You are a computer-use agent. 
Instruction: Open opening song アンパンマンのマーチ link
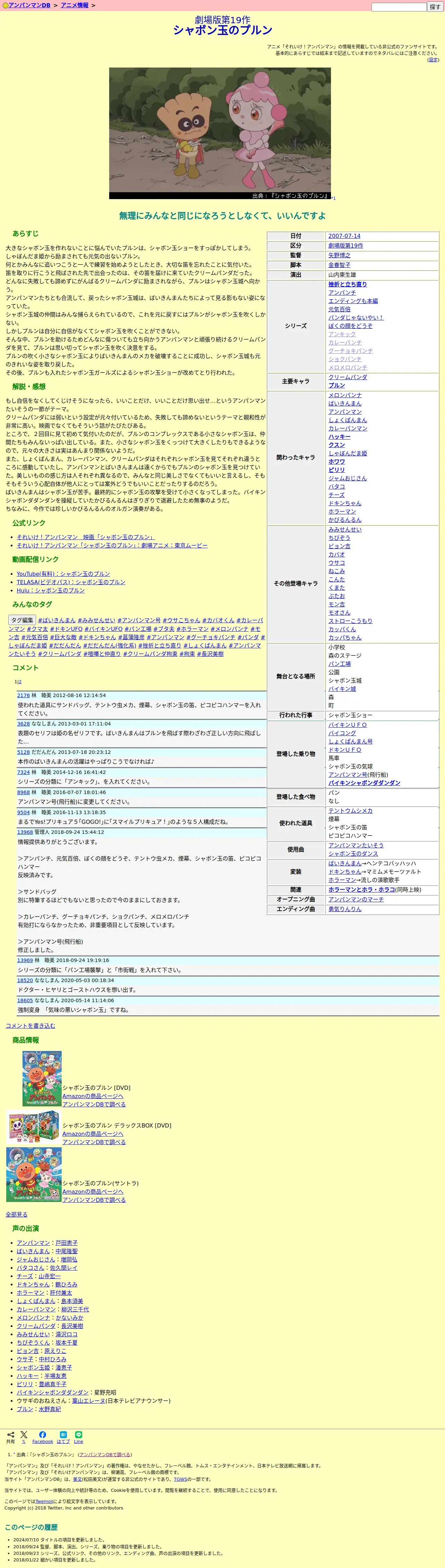356,900
